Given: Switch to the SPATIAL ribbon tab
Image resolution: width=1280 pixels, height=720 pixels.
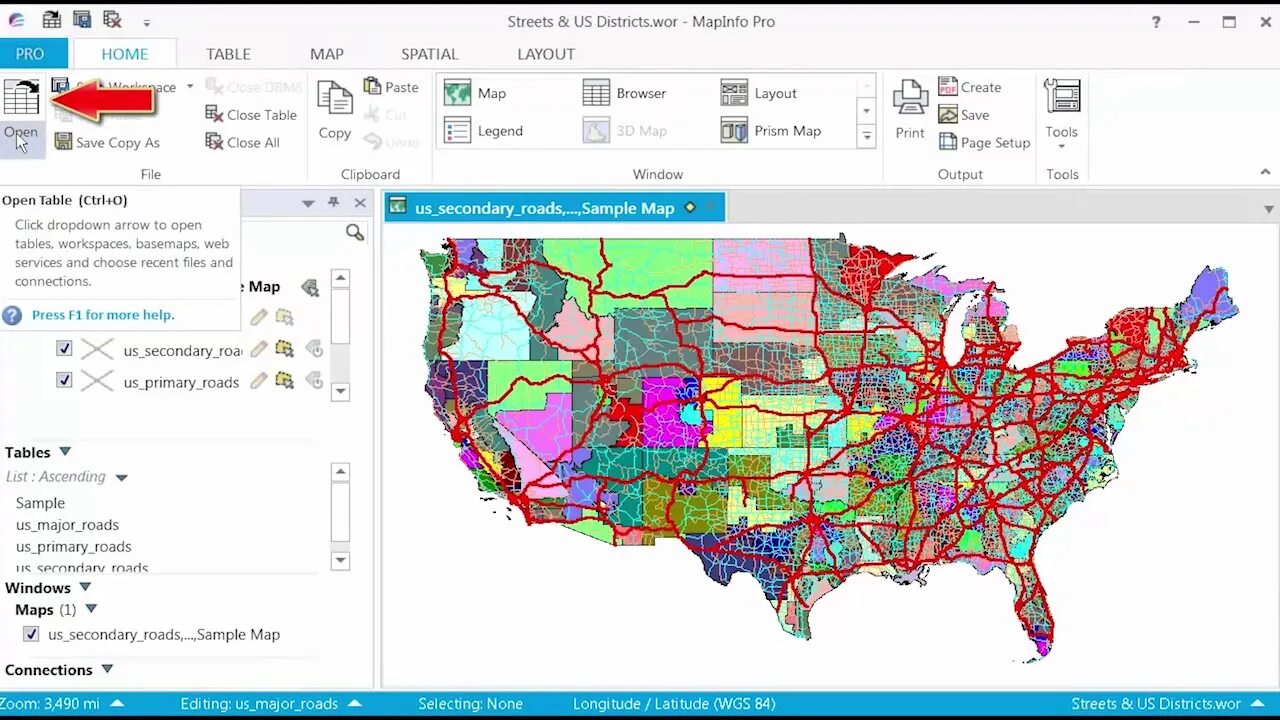Looking at the screenshot, I should (x=430, y=54).
